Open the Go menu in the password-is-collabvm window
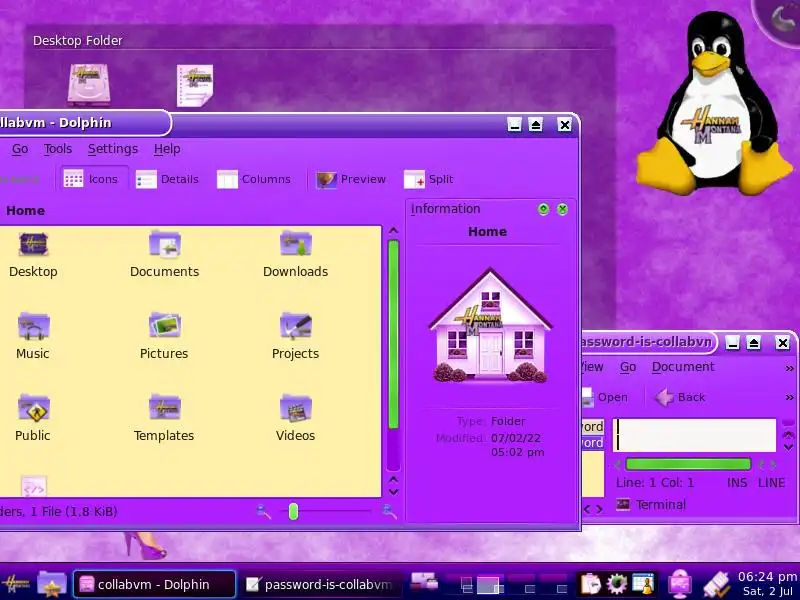Image resolution: width=800 pixels, height=600 pixels. pos(628,367)
